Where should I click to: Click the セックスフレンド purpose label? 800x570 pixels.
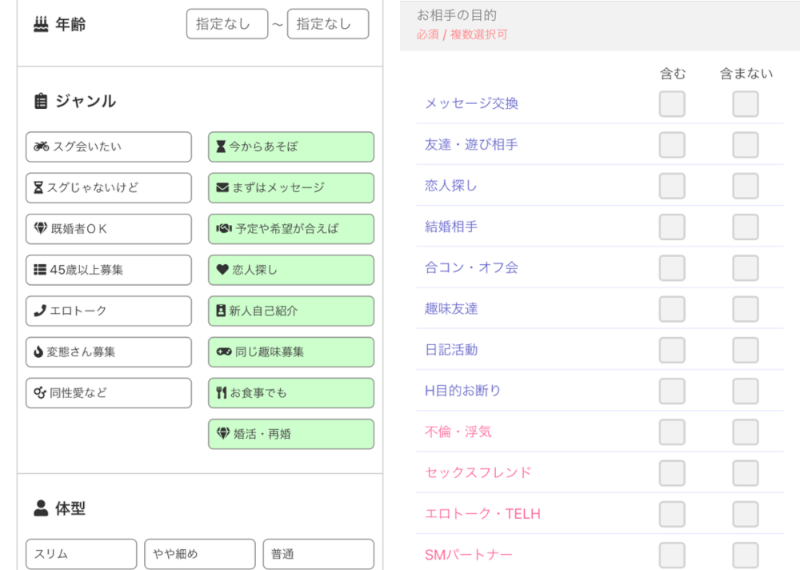coord(478,473)
